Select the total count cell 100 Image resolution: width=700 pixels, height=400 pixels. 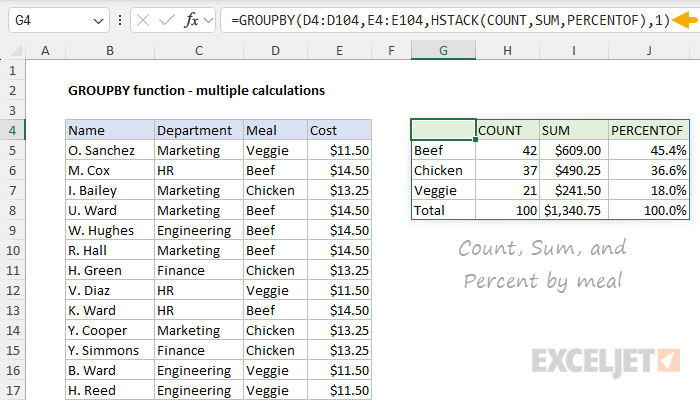[x=508, y=210]
